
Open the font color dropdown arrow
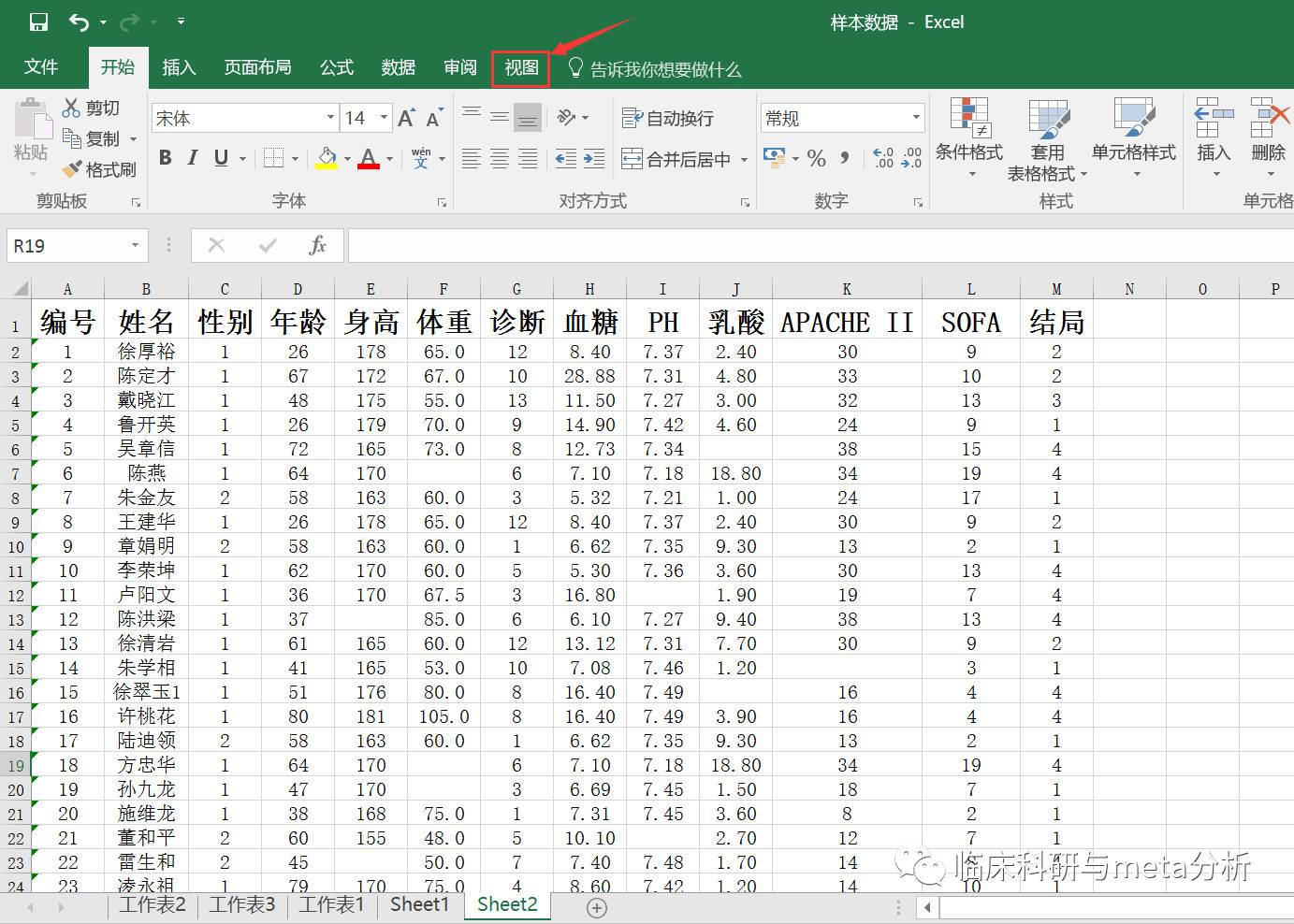(x=390, y=159)
